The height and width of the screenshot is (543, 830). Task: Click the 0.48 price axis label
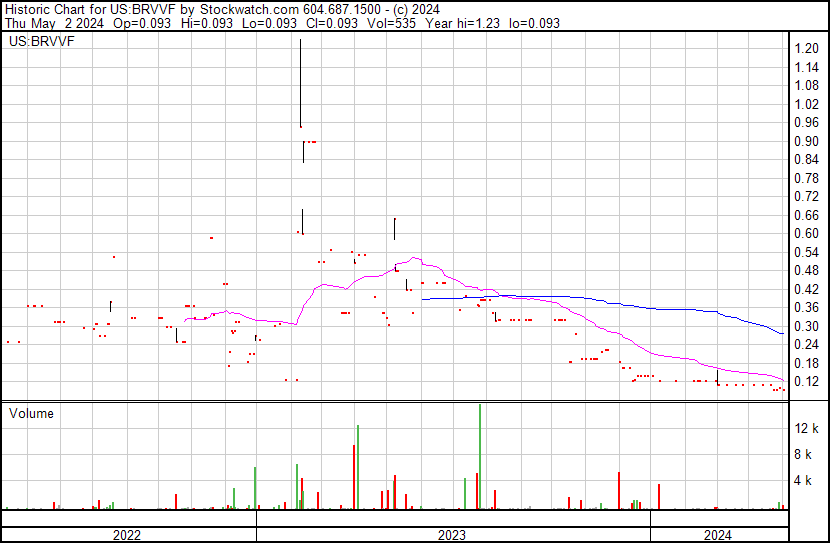click(806, 270)
